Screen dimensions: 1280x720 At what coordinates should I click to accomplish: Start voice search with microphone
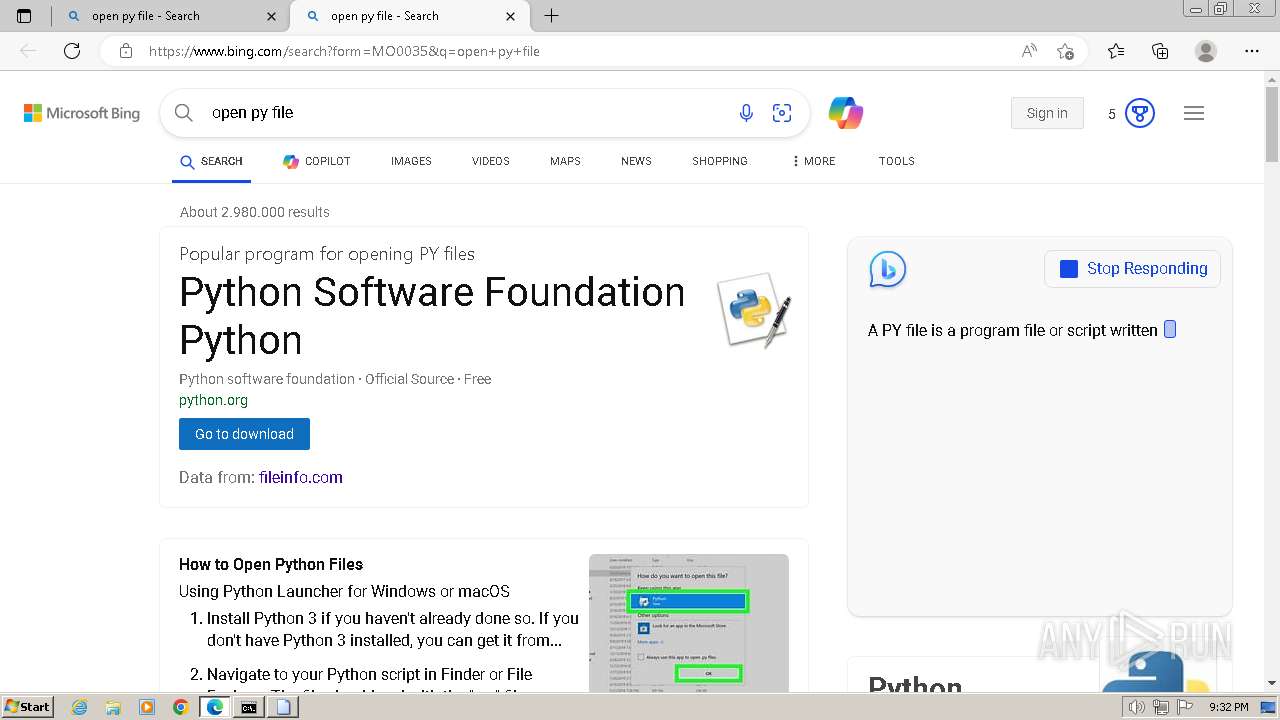pyautogui.click(x=746, y=113)
